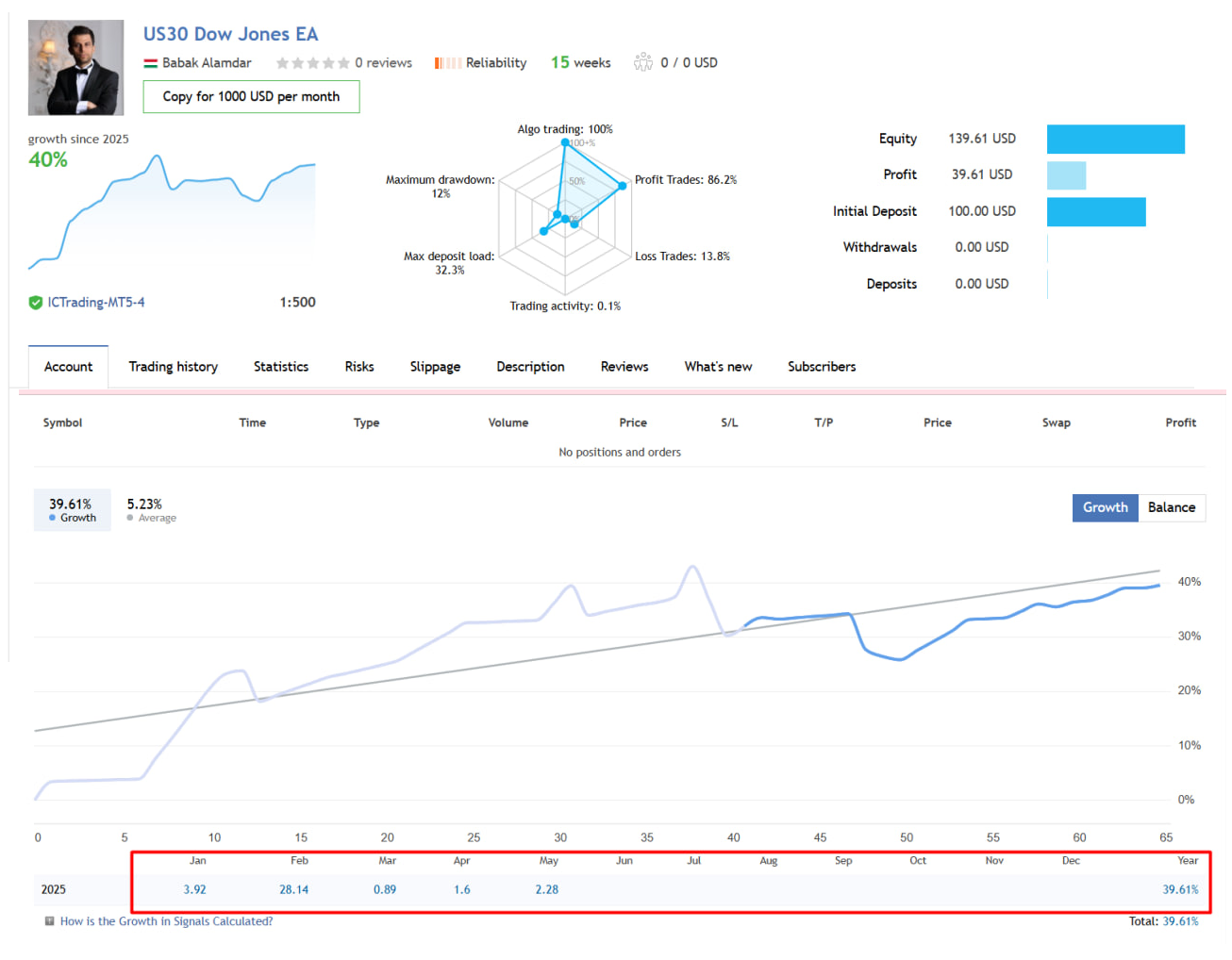Screen dimensions: 1232x960
Task: Click the 15 weeks text
Action: [580, 62]
